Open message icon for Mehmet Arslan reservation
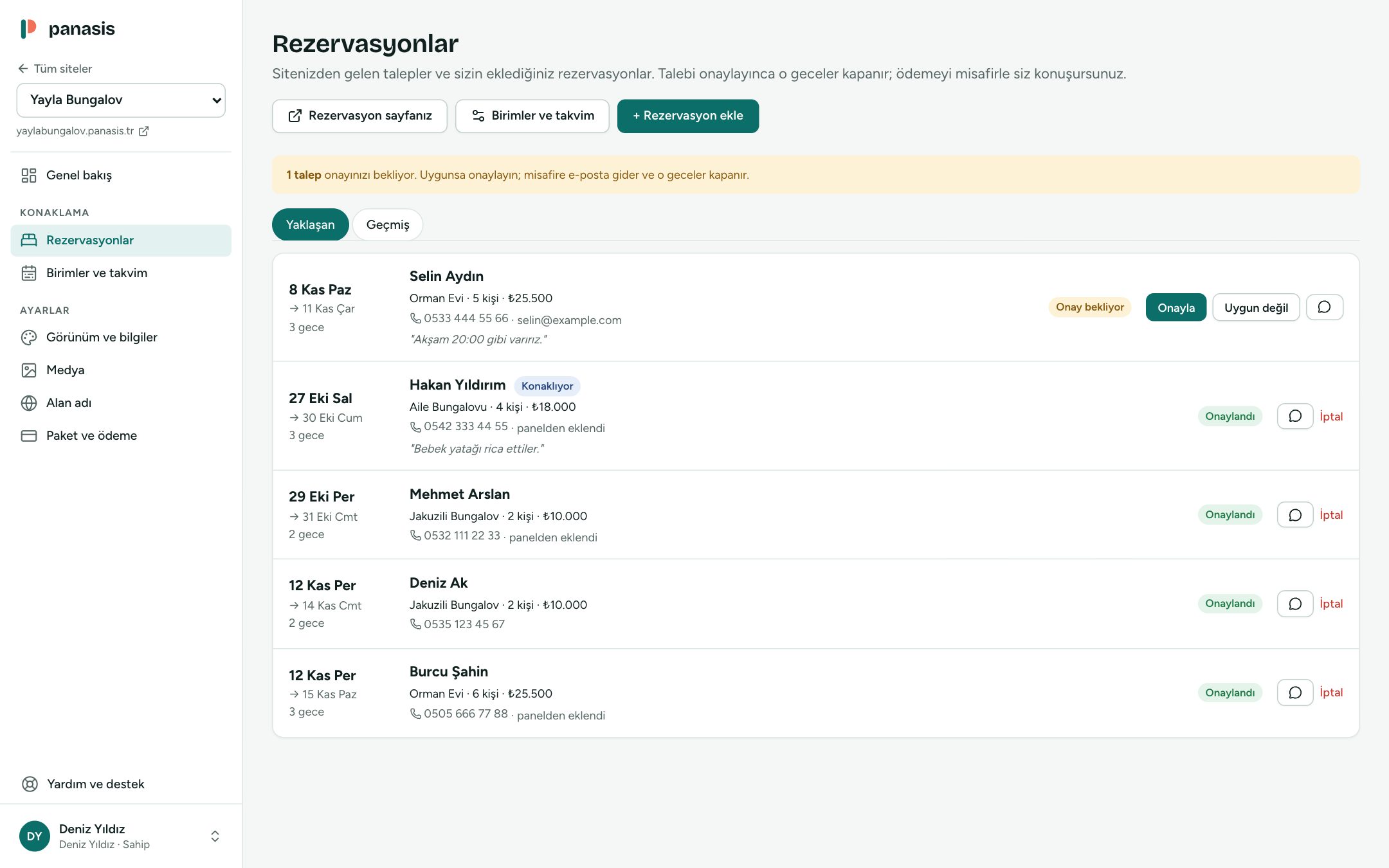This screenshot has width=1389, height=868. point(1294,514)
